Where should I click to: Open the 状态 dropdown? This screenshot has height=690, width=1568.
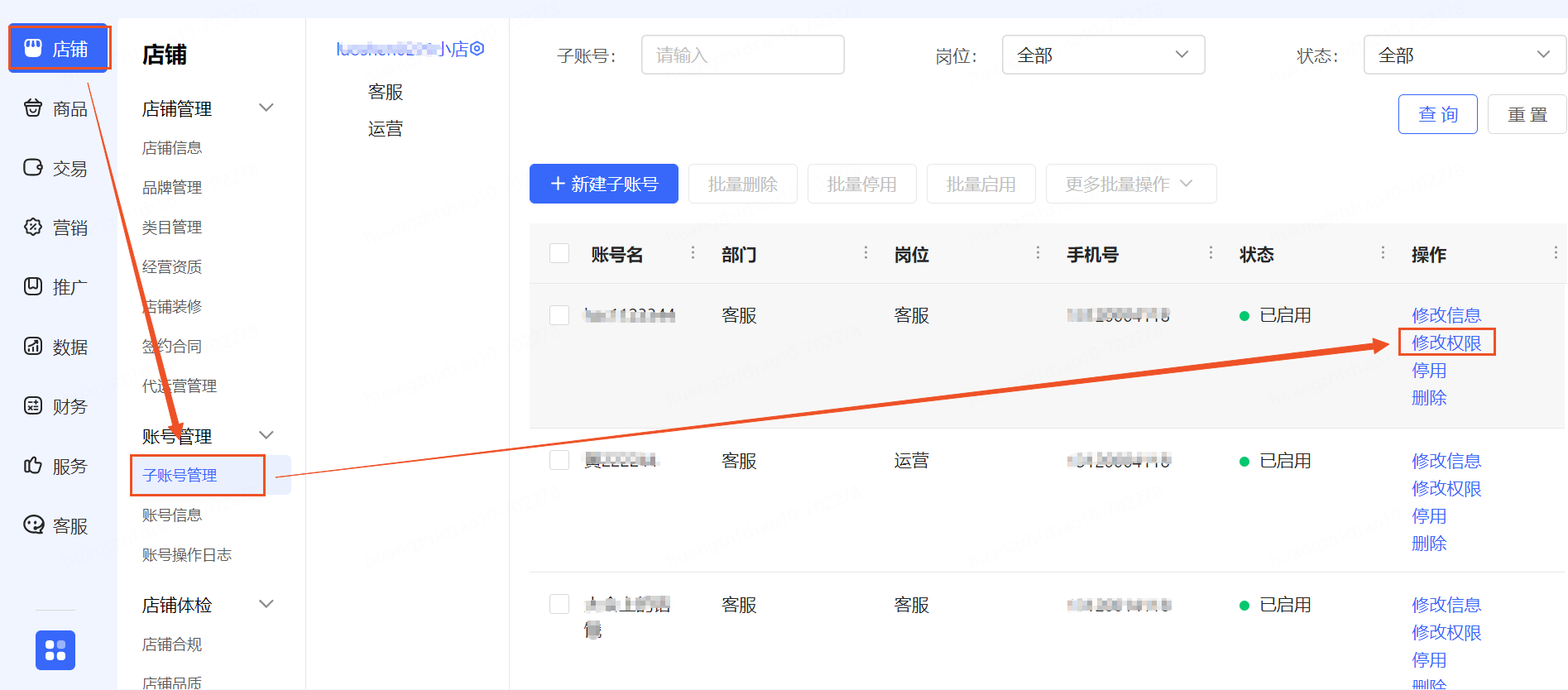1465,55
